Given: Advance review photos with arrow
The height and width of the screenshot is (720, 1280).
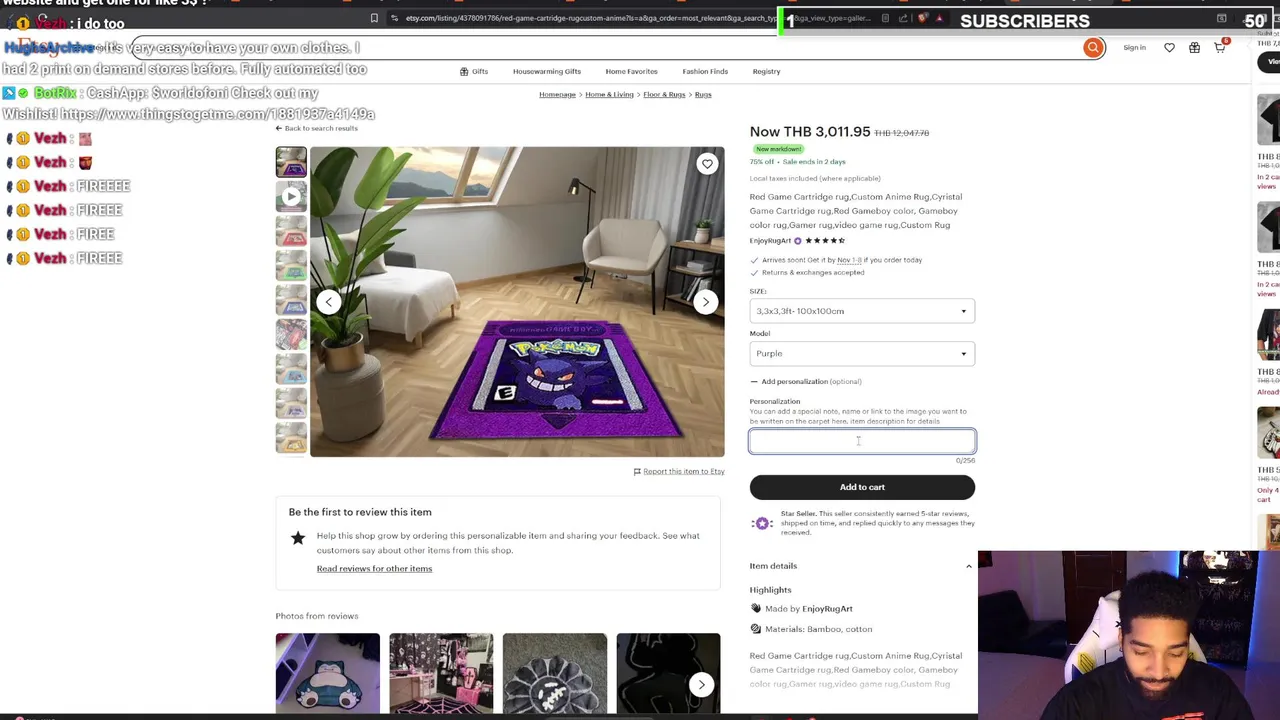Looking at the screenshot, I should (701, 685).
